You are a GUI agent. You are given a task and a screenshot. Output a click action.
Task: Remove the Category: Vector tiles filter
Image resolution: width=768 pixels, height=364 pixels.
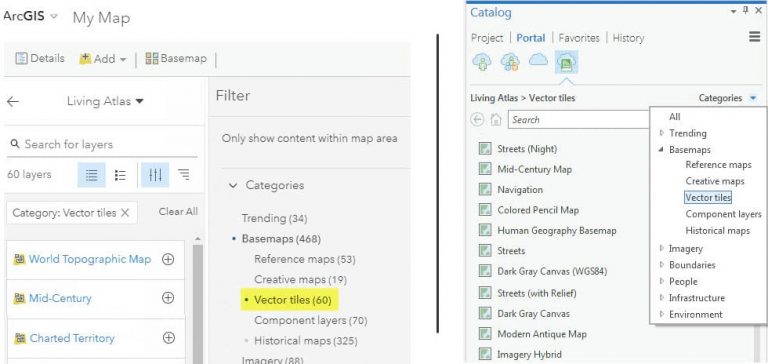125,213
